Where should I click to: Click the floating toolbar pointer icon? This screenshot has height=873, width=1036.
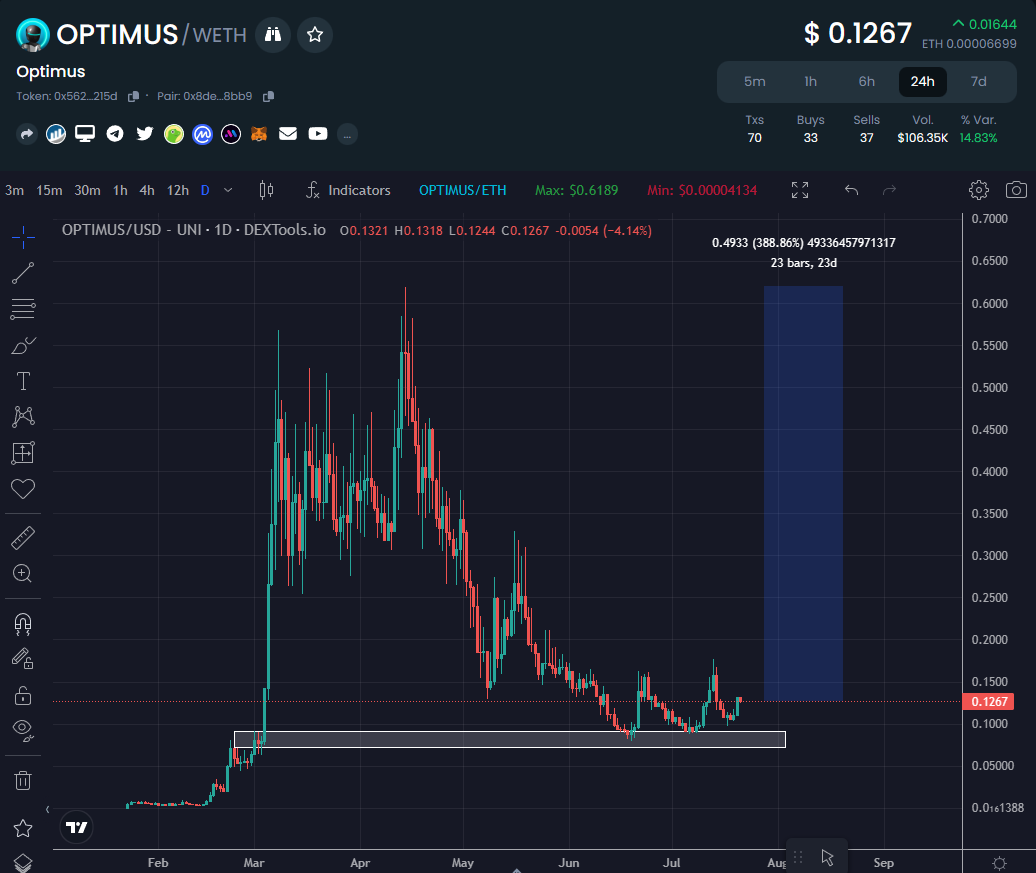pyautogui.click(x=827, y=857)
